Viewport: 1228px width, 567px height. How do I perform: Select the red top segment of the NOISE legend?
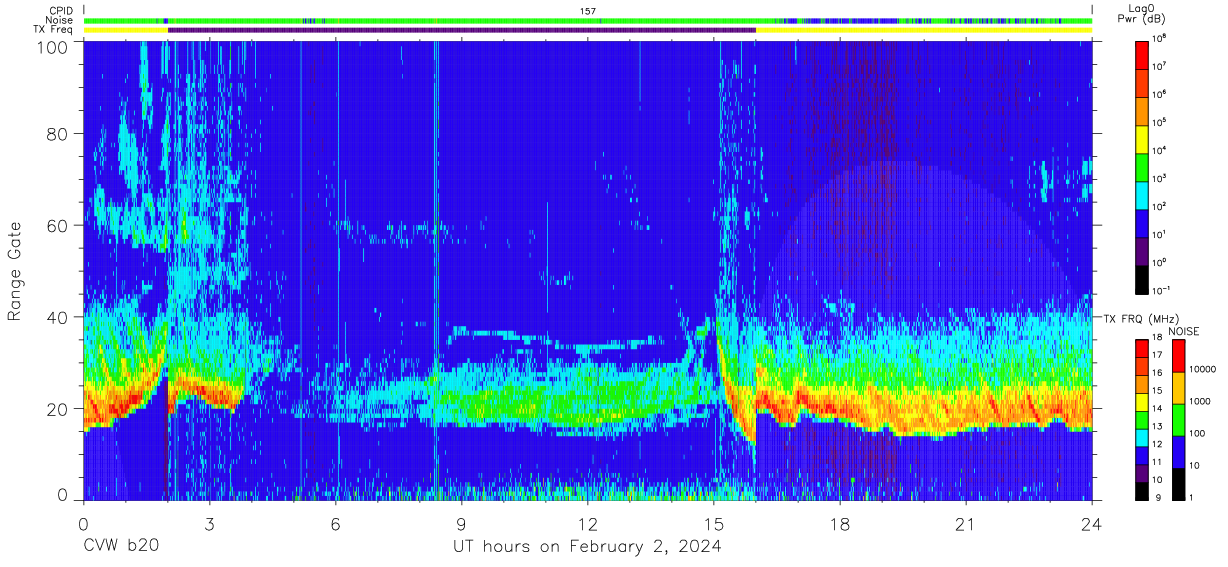coord(1177,356)
